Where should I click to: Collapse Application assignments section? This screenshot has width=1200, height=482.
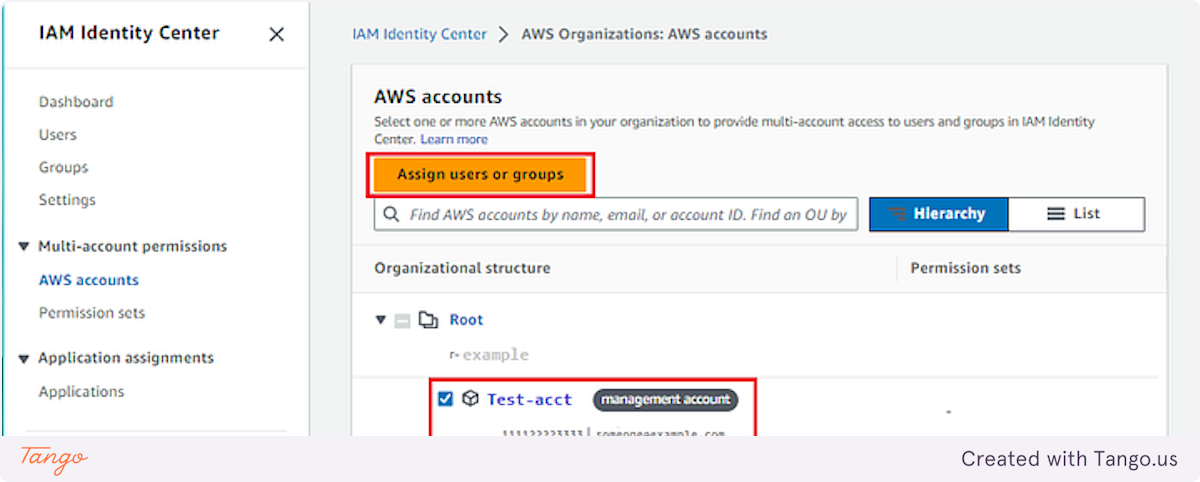coord(24,358)
